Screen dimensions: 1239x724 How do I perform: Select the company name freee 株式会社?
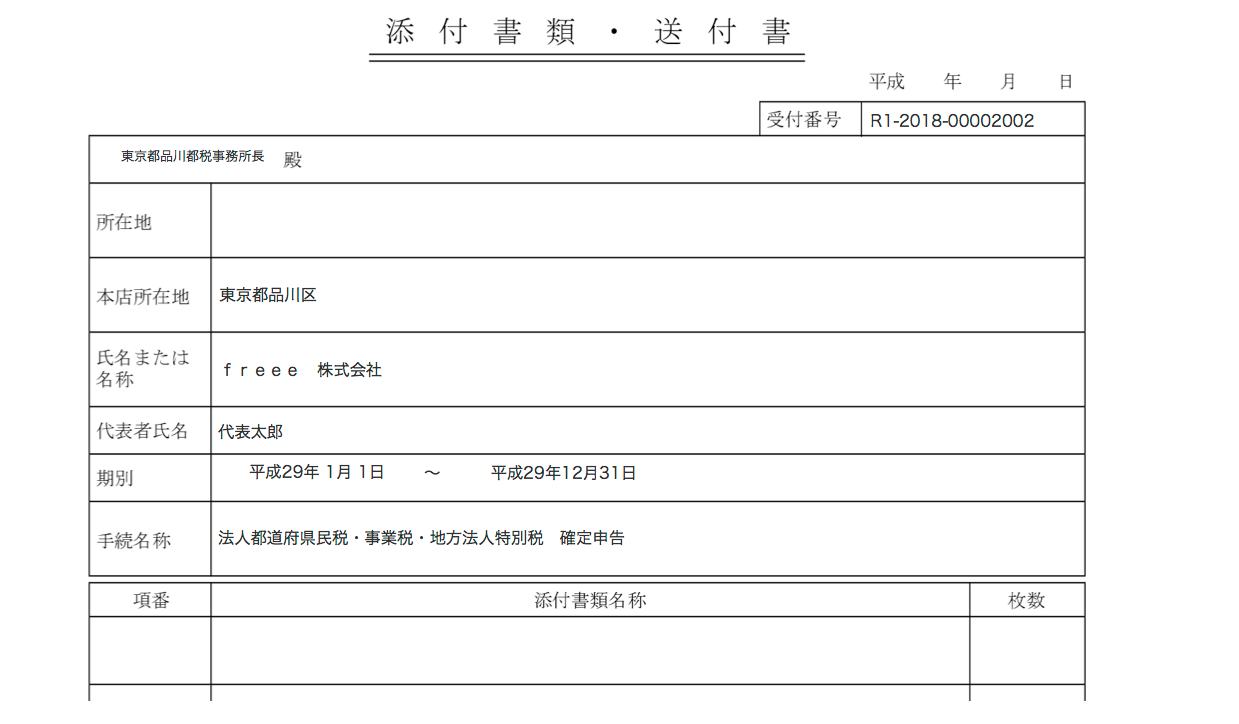[x=302, y=370]
